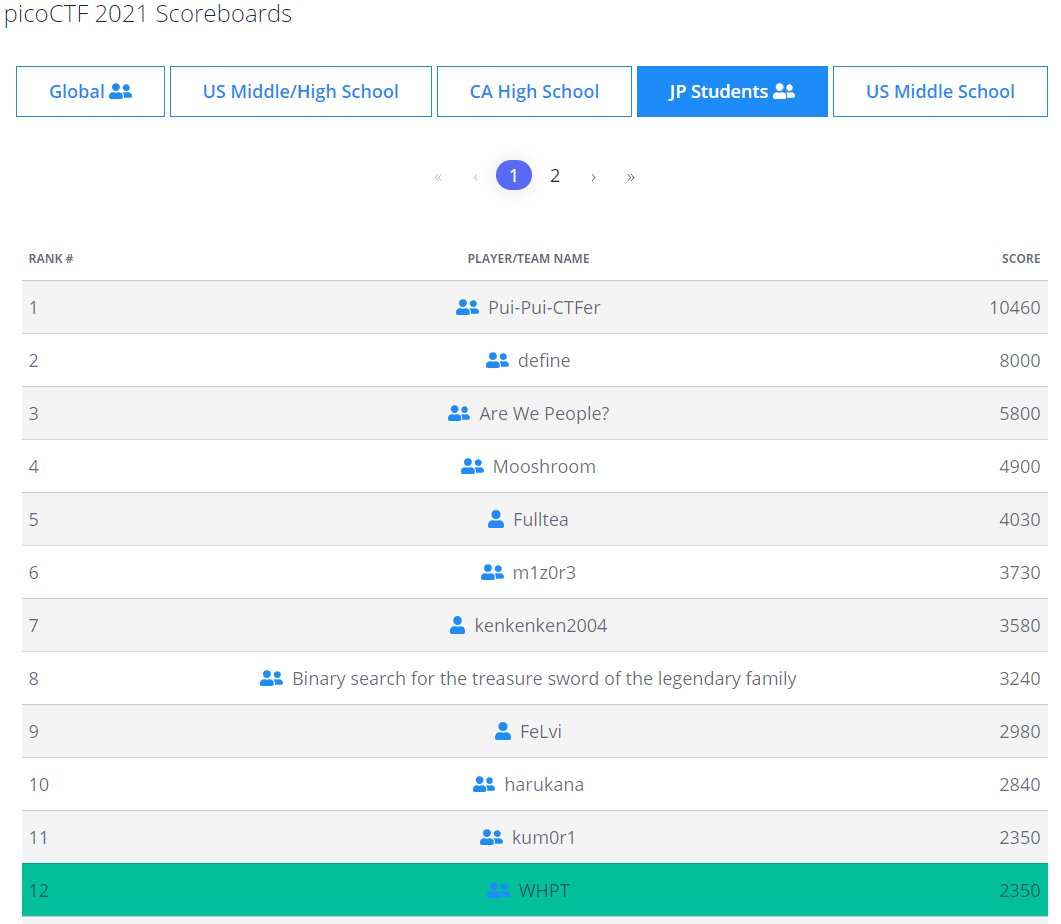Select highlighted team name WHPT
This screenshot has height=924, width=1061.
[x=544, y=891]
